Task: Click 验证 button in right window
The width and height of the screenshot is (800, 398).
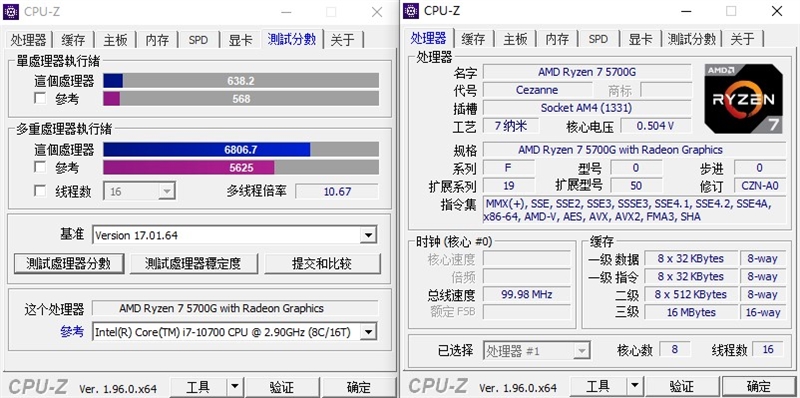Action: pyautogui.click(x=682, y=387)
